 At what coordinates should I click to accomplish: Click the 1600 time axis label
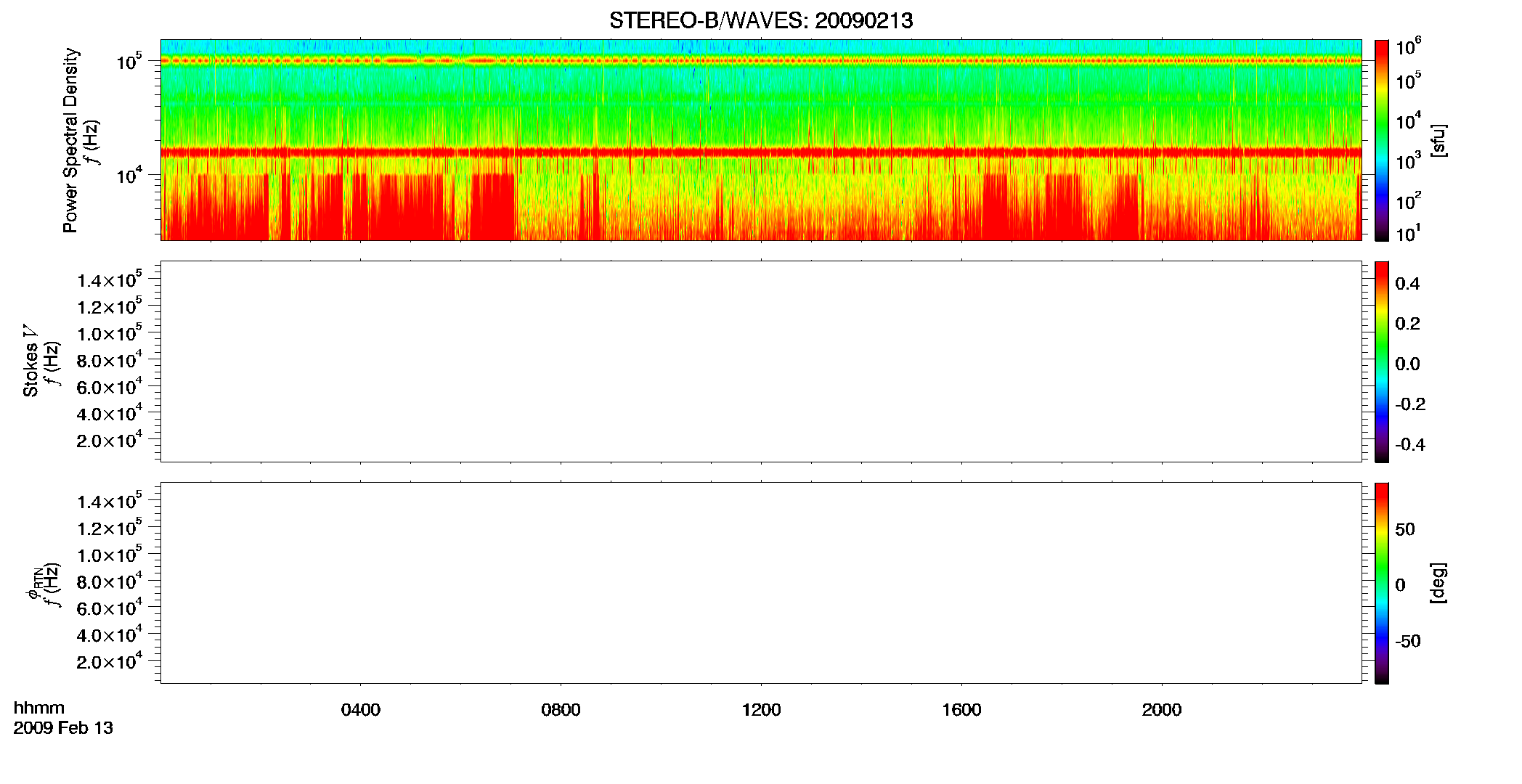tap(961, 710)
